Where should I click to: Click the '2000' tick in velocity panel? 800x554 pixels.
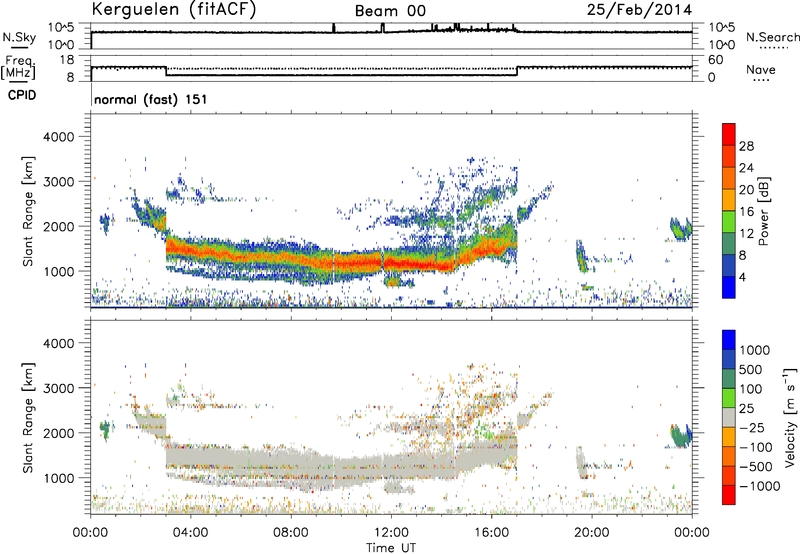coord(58,433)
